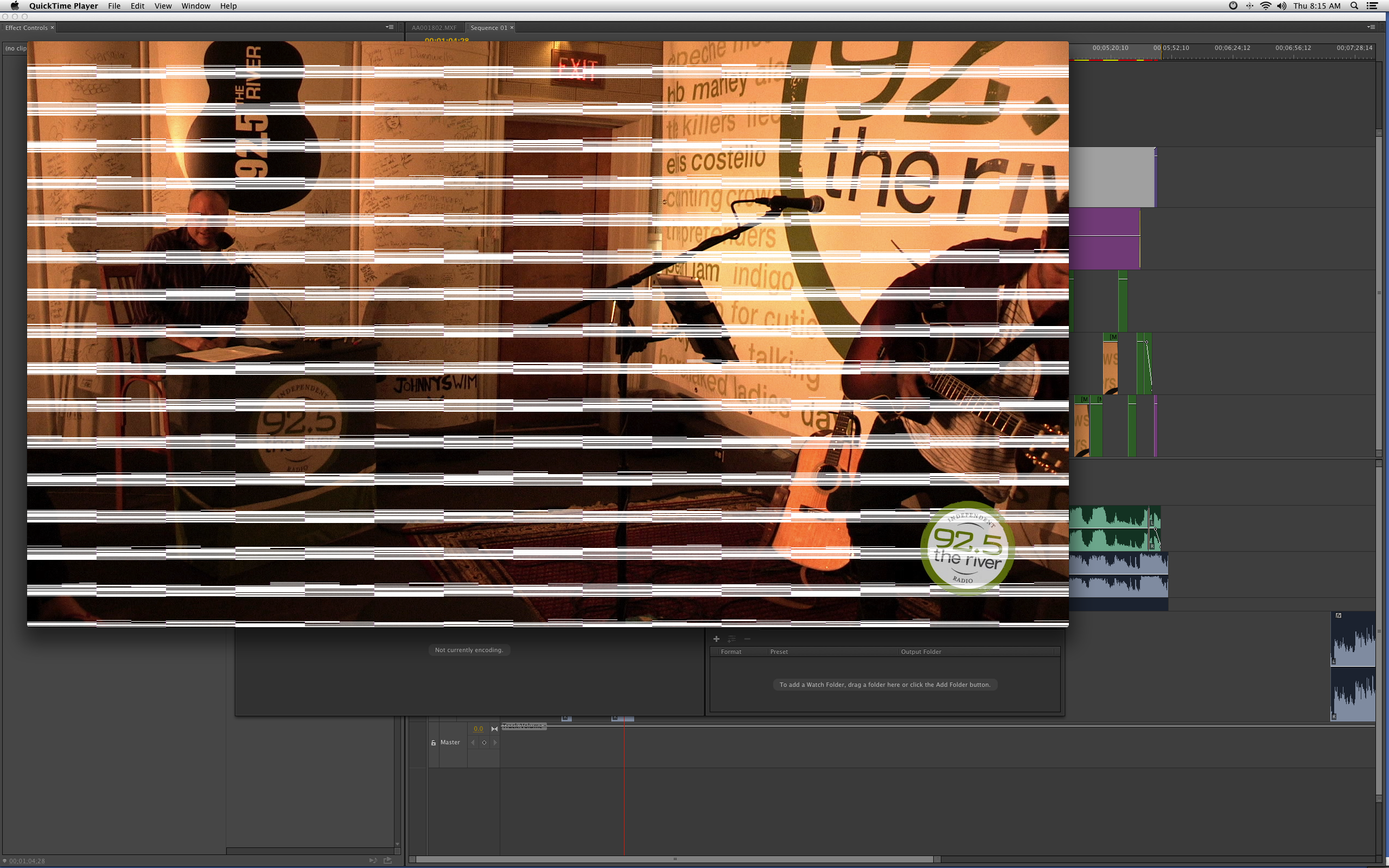Click the (no clip) label in Effect Controls

pos(16,48)
